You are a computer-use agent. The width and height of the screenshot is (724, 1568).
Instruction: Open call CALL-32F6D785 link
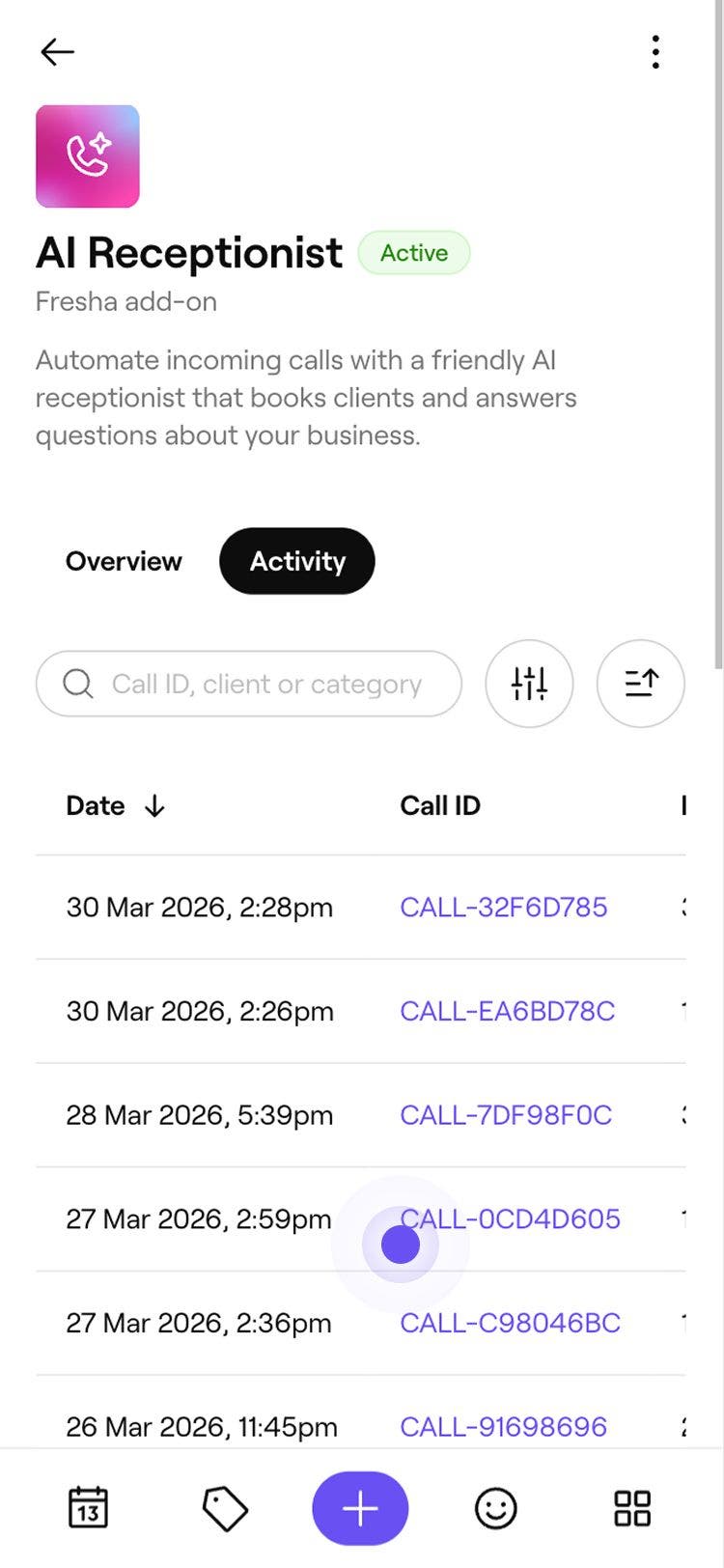tap(504, 908)
